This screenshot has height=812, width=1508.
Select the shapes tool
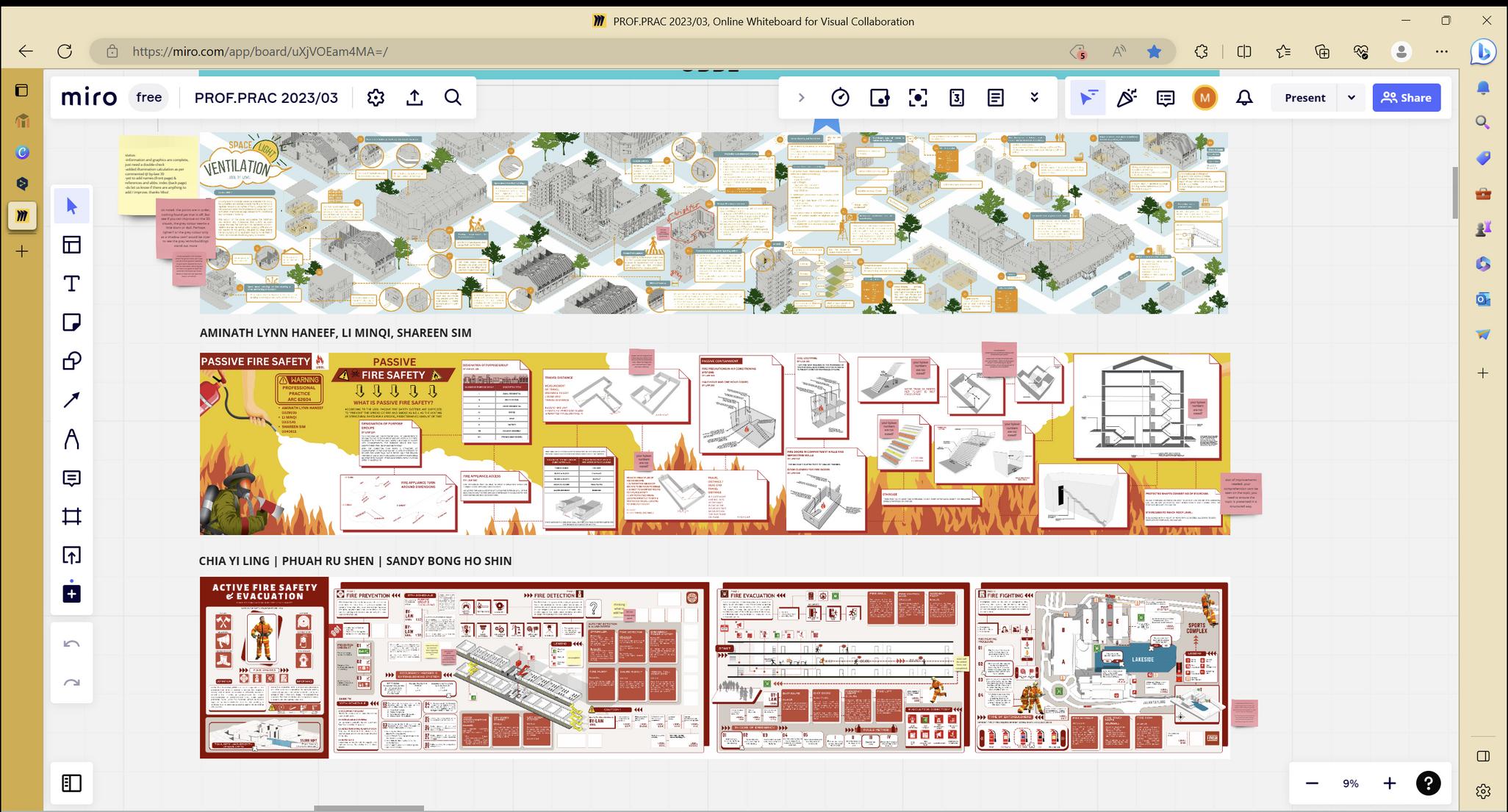[71, 361]
